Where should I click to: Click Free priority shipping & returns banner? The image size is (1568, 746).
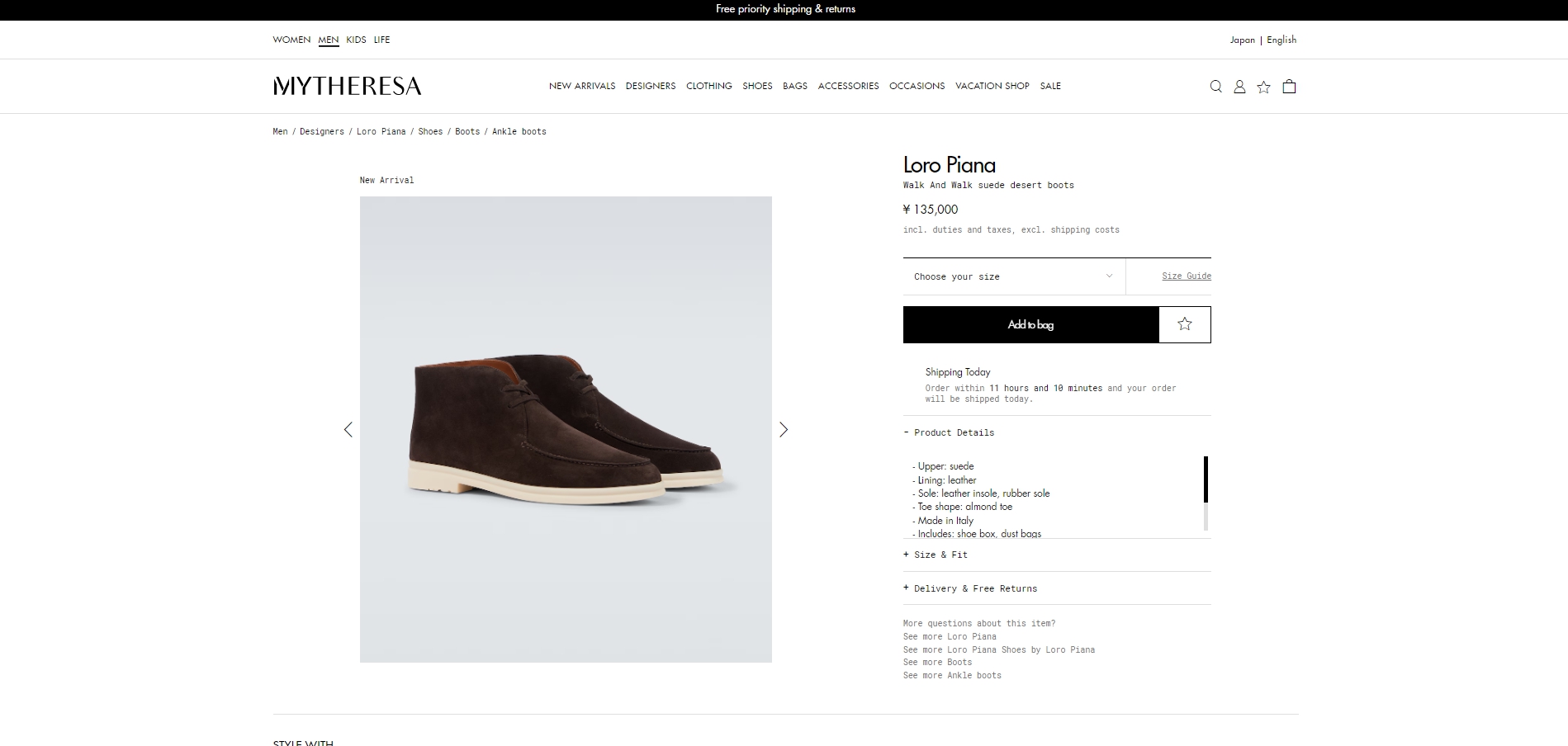pyautogui.click(x=785, y=9)
